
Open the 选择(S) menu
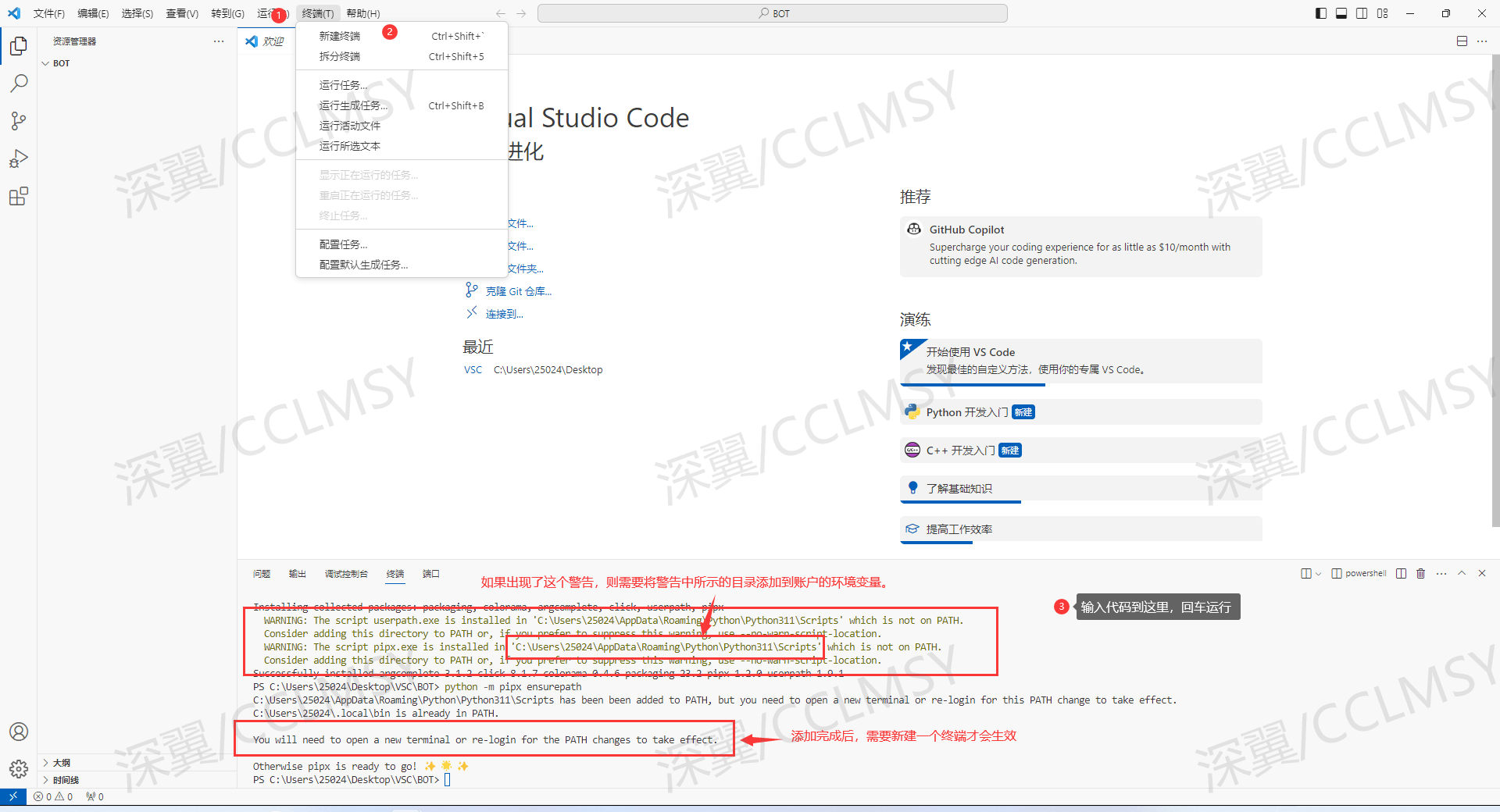pyautogui.click(x=137, y=13)
